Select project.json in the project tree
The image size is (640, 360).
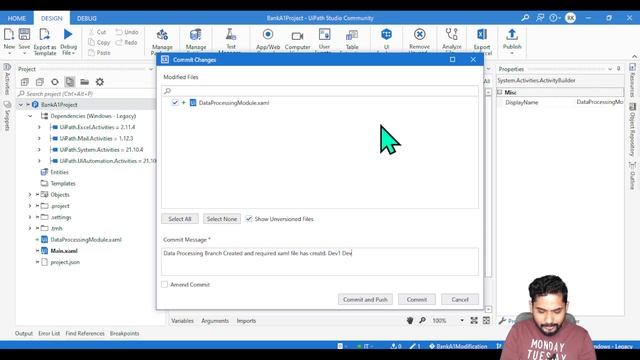(x=65, y=262)
